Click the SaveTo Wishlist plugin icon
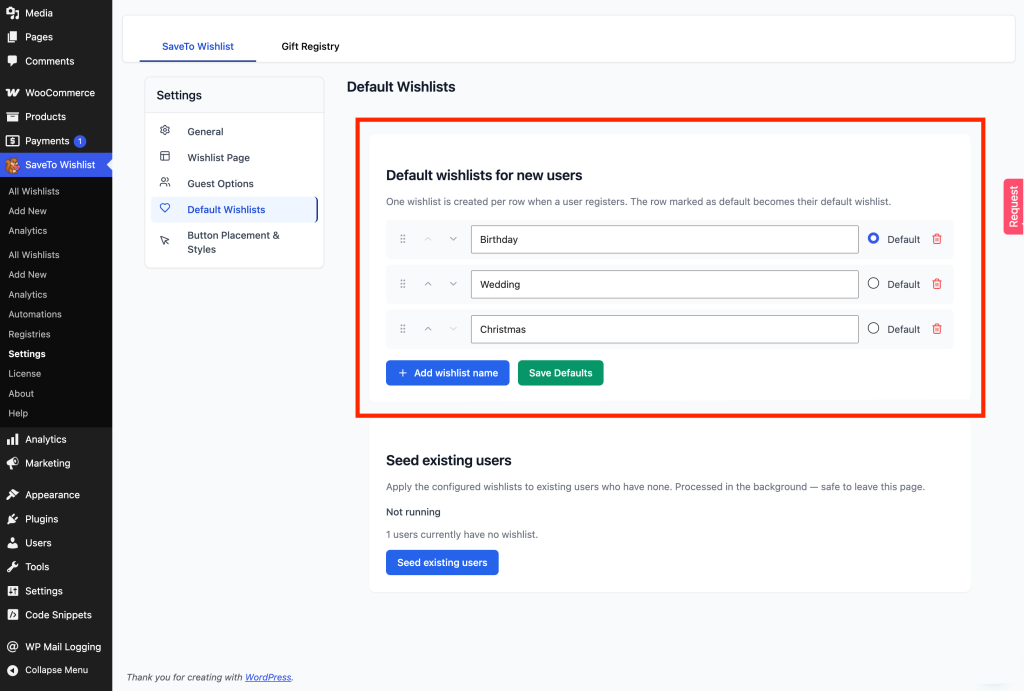Screen dimensions: 1024x691 tap(12, 165)
